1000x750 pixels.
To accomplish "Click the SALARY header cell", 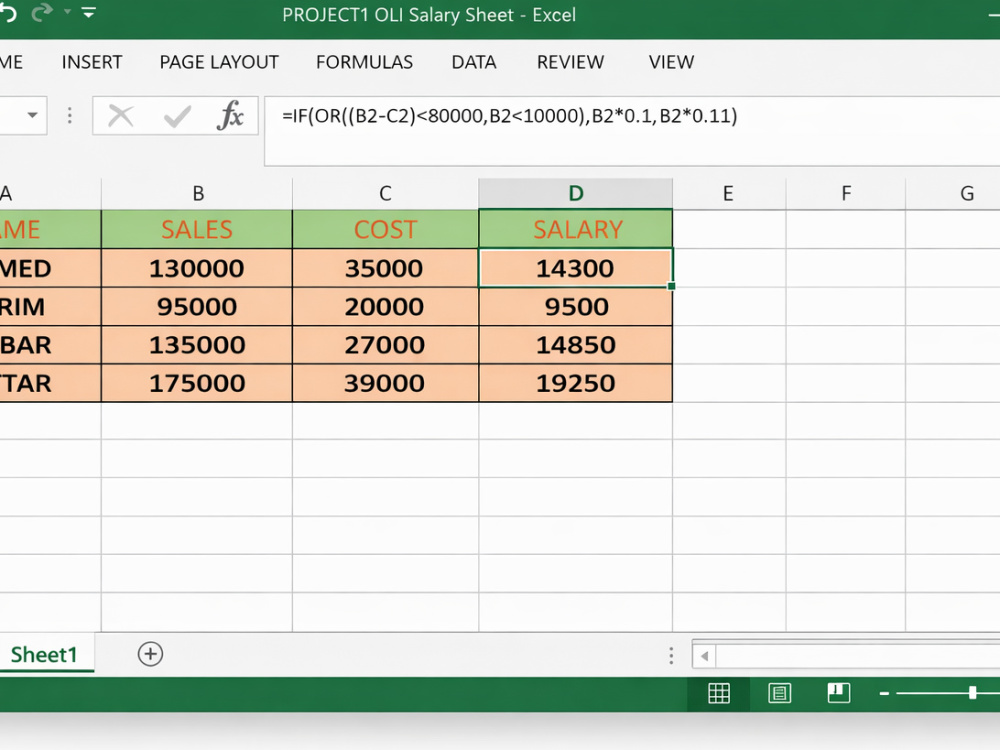I will pos(575,229).
